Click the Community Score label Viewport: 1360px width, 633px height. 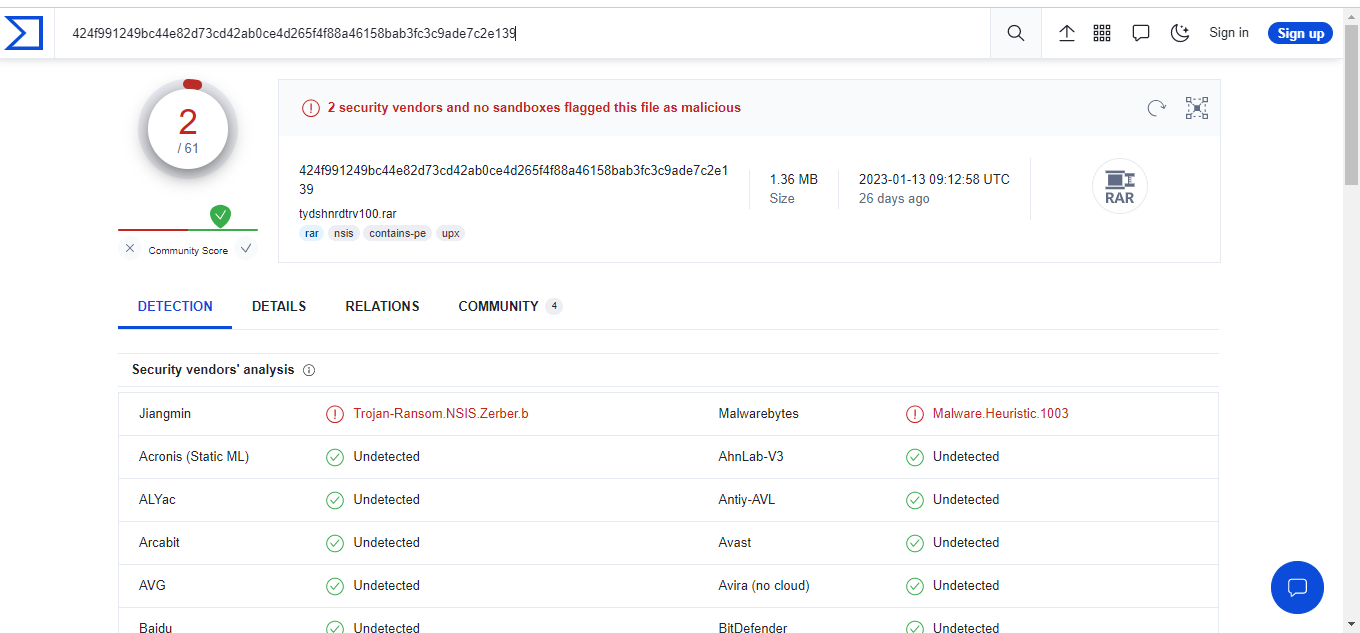pos(188,251)
